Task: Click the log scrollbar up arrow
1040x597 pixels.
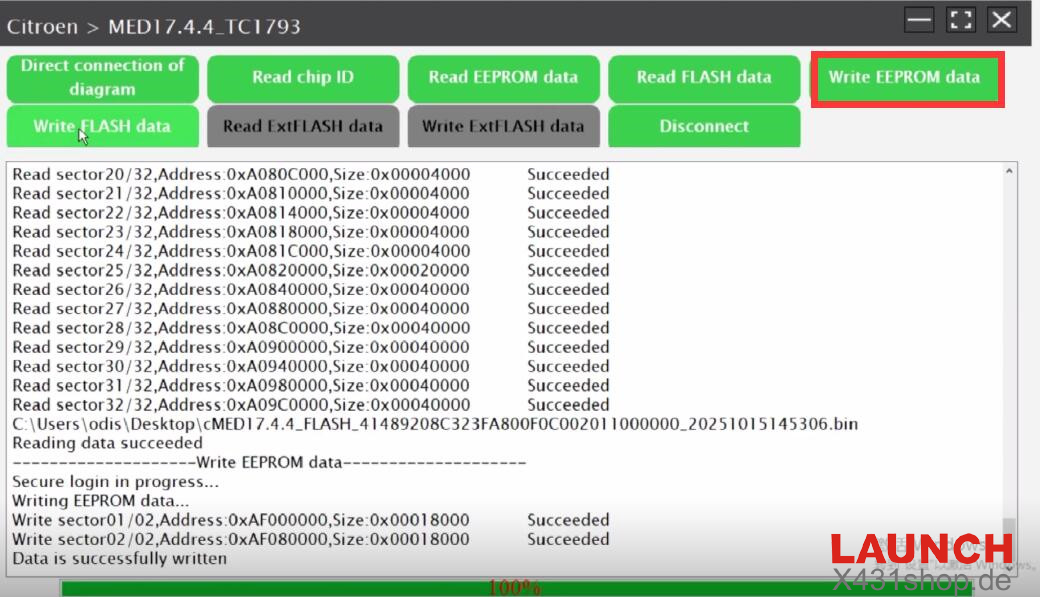Action: tap(1010, 172)
